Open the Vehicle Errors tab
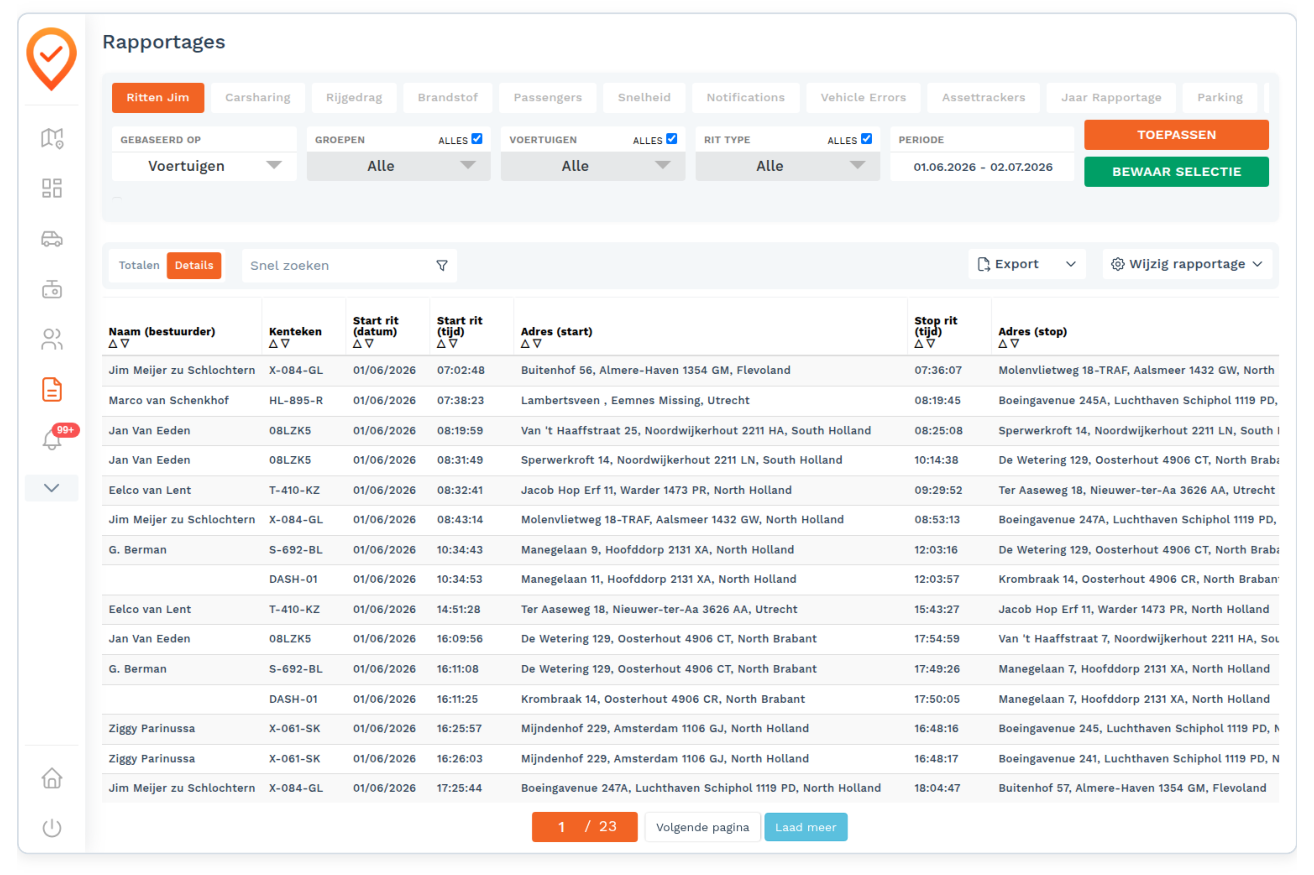The height and width of the screenshot is (875, 1314). tap(863, 98)
